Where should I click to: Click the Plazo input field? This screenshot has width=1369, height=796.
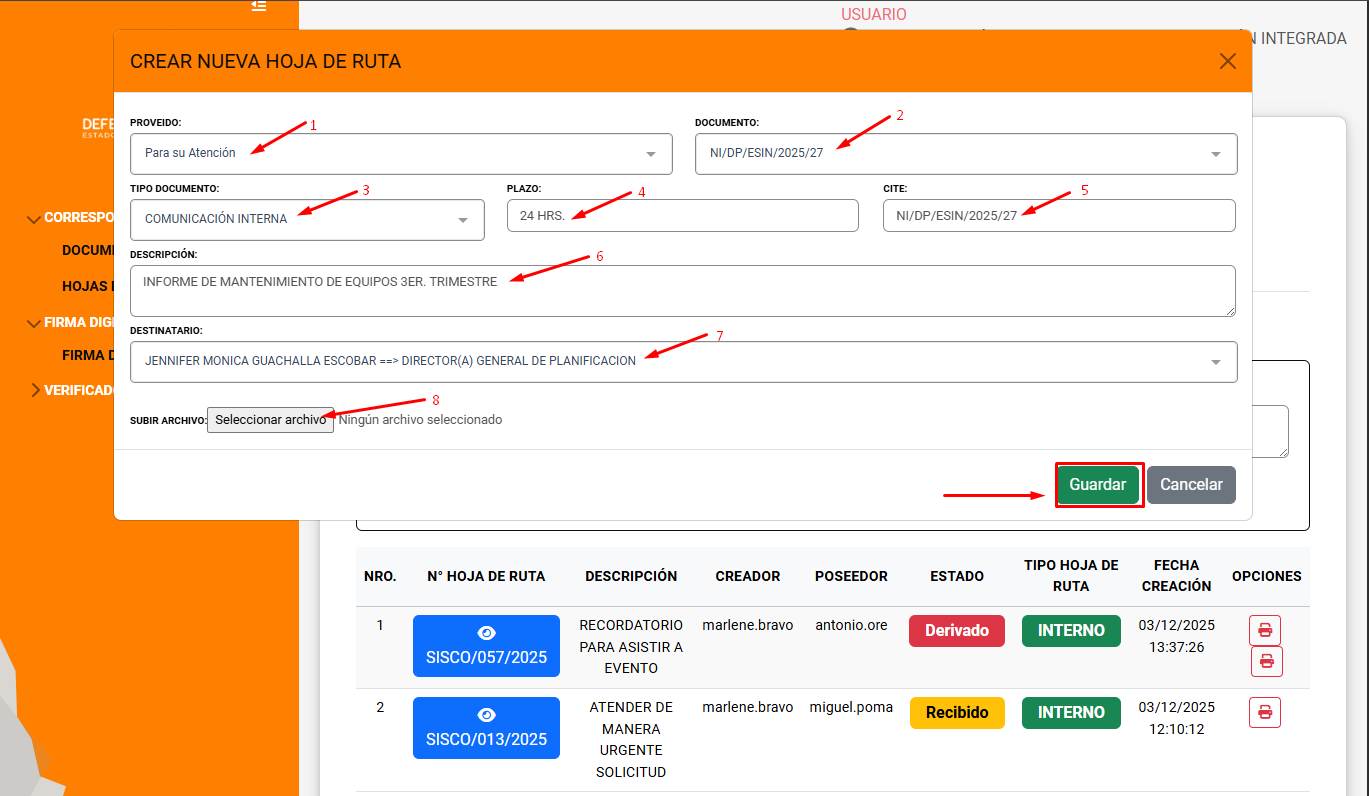(x=682, y=216)
